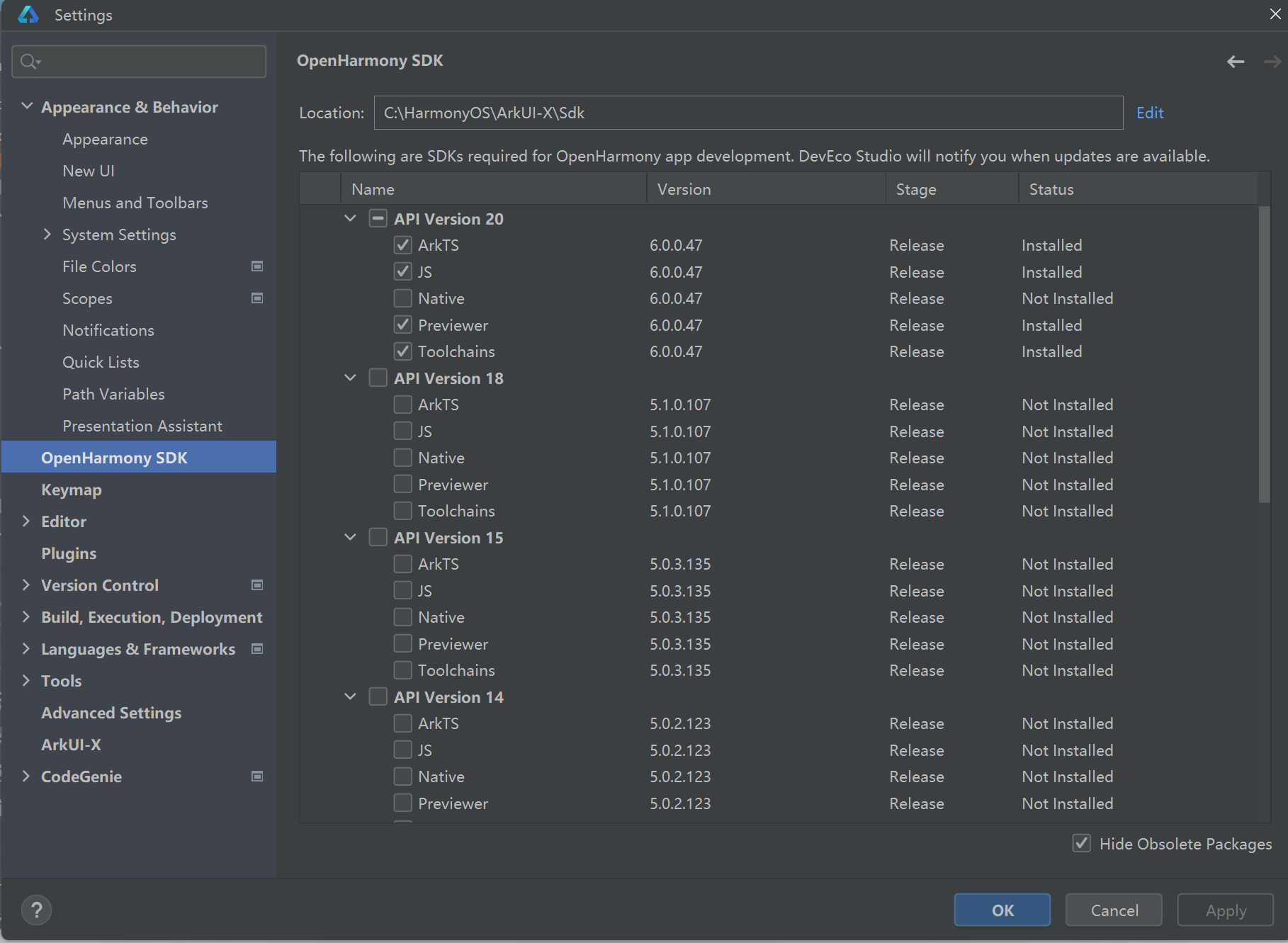Collapse Appearance & Behavior section
The width and height of the screenshot is (1288, 943).
(27, 106)
